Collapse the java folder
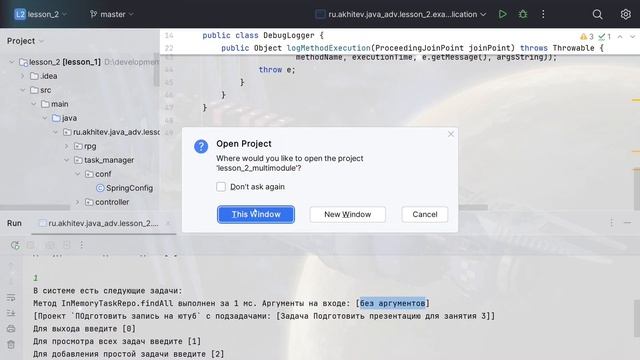Viewport: 640px width, 360px height. pos(45,118)
